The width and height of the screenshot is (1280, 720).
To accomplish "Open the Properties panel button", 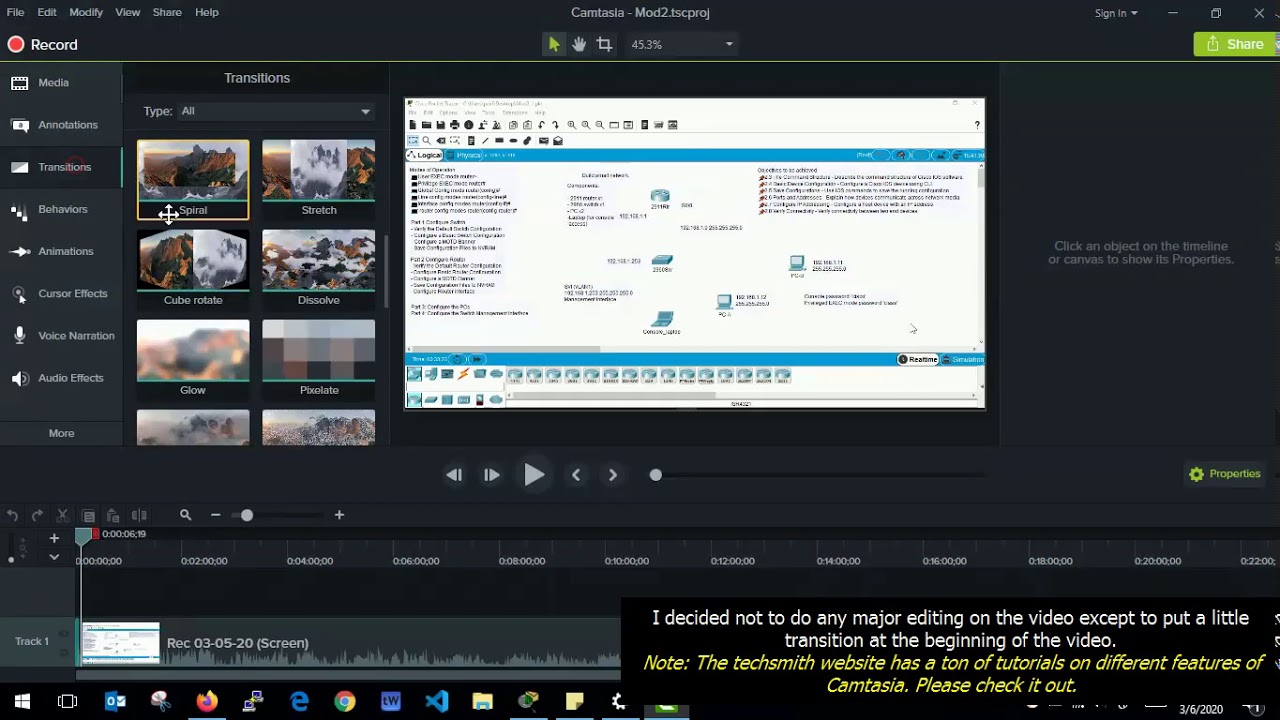I will 1225,474.
